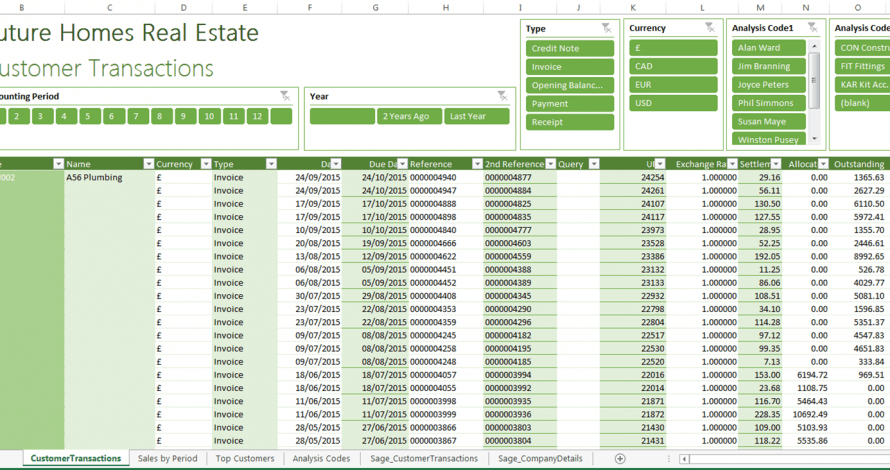
Task: Filter by Winston Pusey analysis code
Action: click(x=769, y=140)
